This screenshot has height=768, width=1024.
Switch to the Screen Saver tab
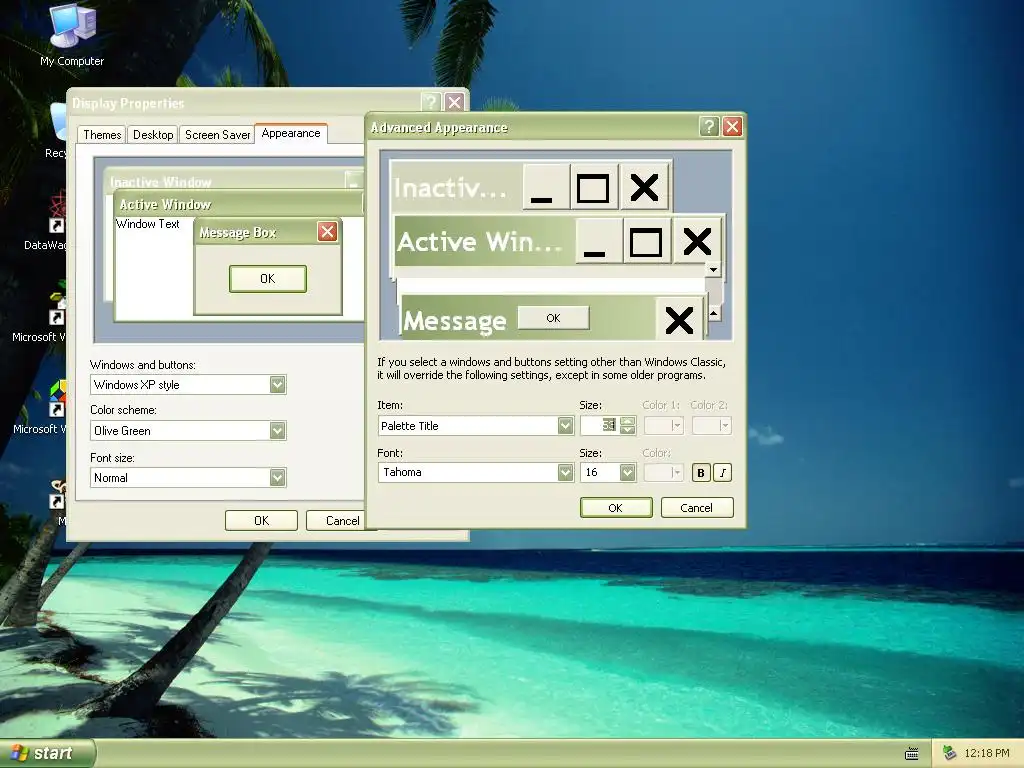click(x=217, y=135)
